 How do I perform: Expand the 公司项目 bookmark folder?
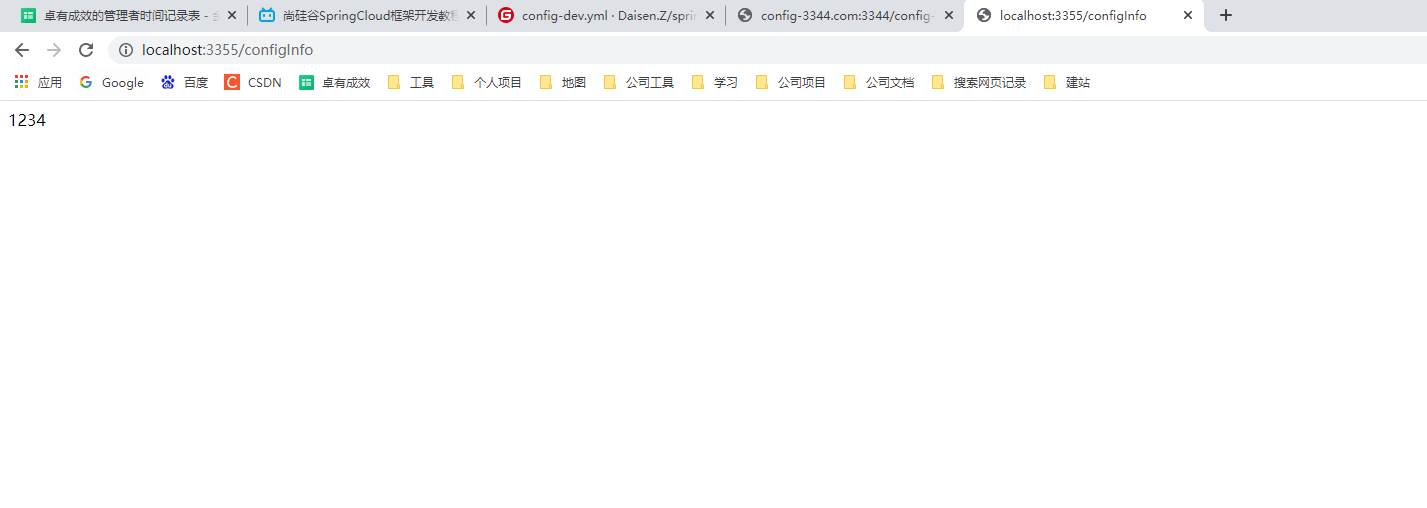click(x=790, y=83)
